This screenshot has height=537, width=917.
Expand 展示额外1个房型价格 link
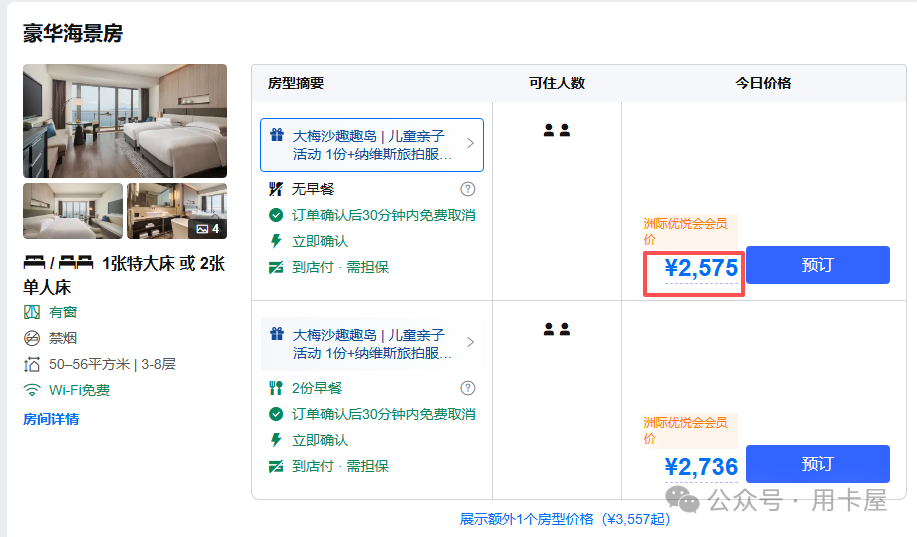(565, 519)
